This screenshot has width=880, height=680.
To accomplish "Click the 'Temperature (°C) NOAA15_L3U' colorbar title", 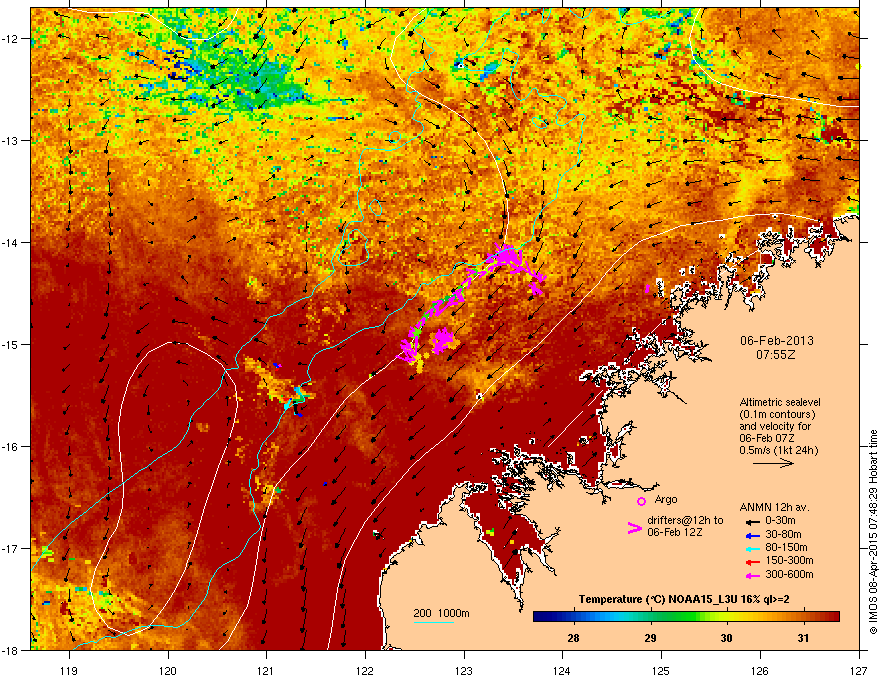I will point(657,599).
